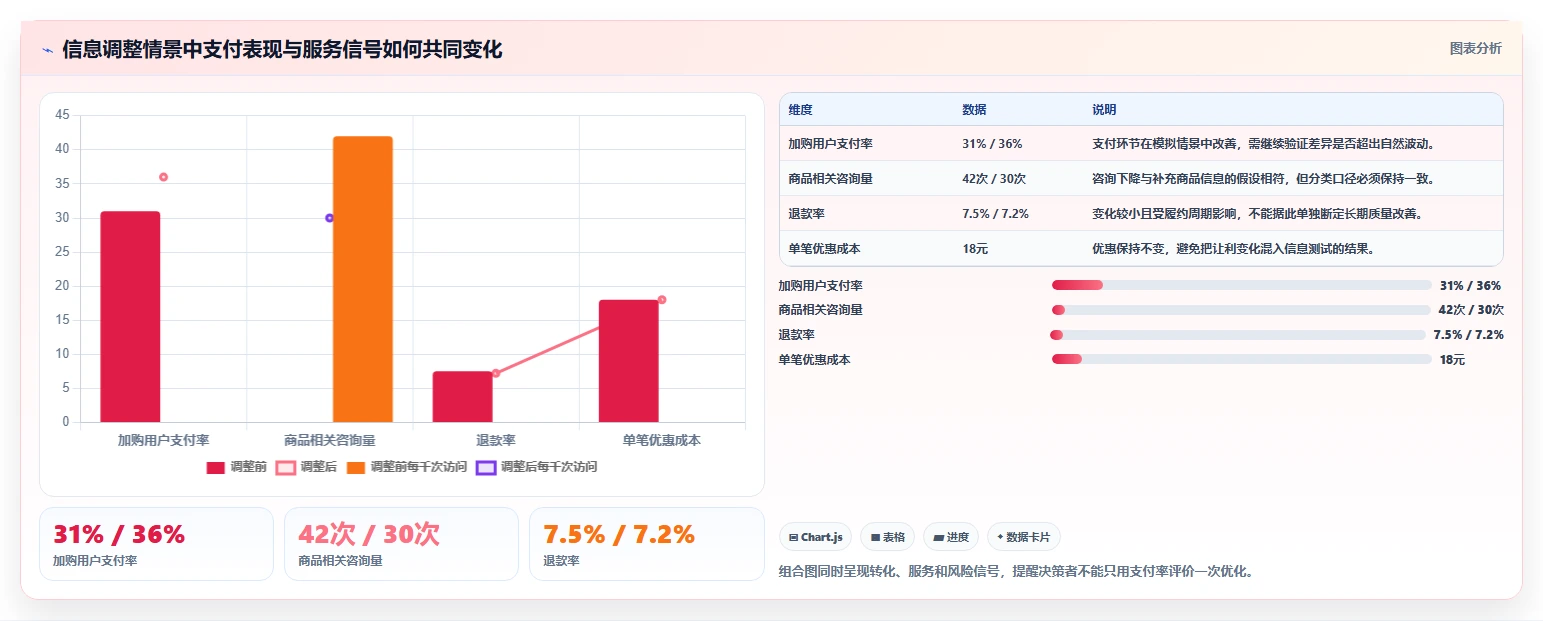The image size is (1543, 621).
Task: Click the 说明 table column header
Action: (1104, 109)
